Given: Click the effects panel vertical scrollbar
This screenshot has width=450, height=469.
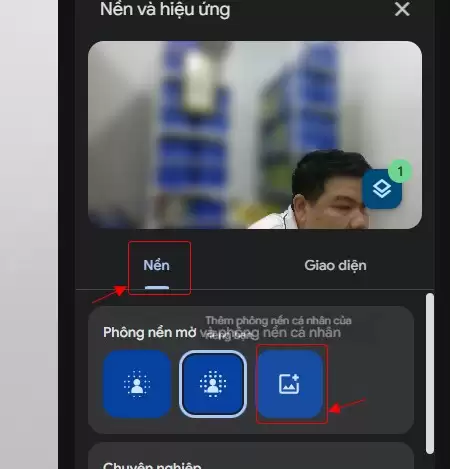Looking at the screenshot, I should pos(430,373).
